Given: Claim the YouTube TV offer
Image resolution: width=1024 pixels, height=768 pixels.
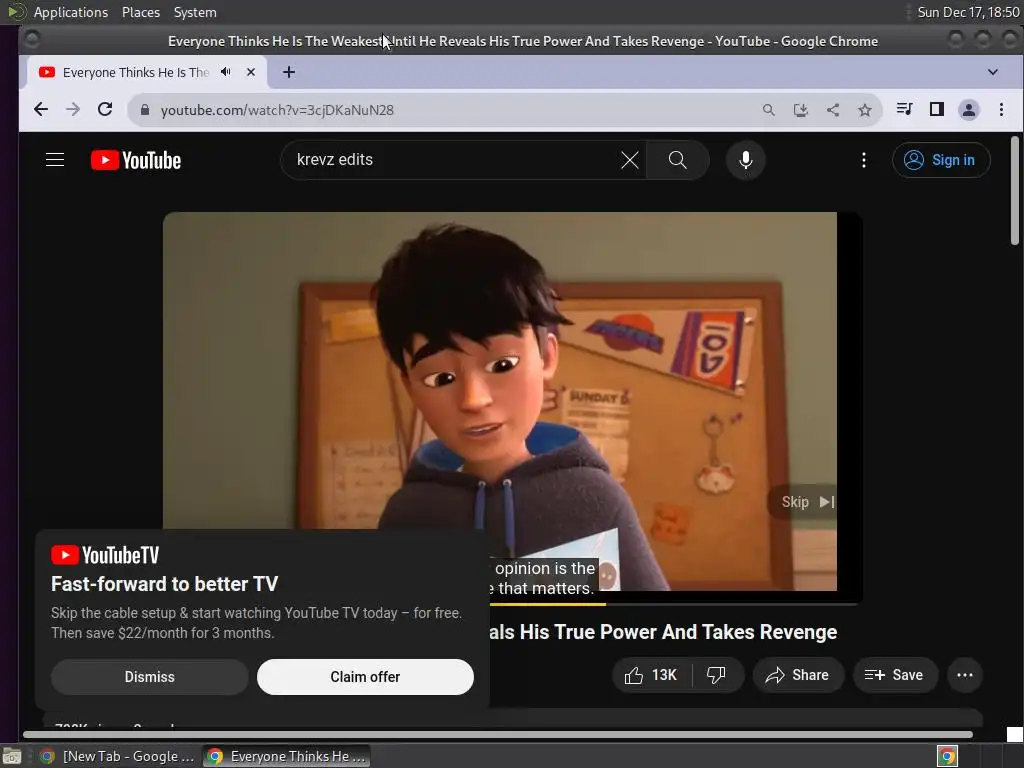Looking at the screenshot, I should [365, 677].
